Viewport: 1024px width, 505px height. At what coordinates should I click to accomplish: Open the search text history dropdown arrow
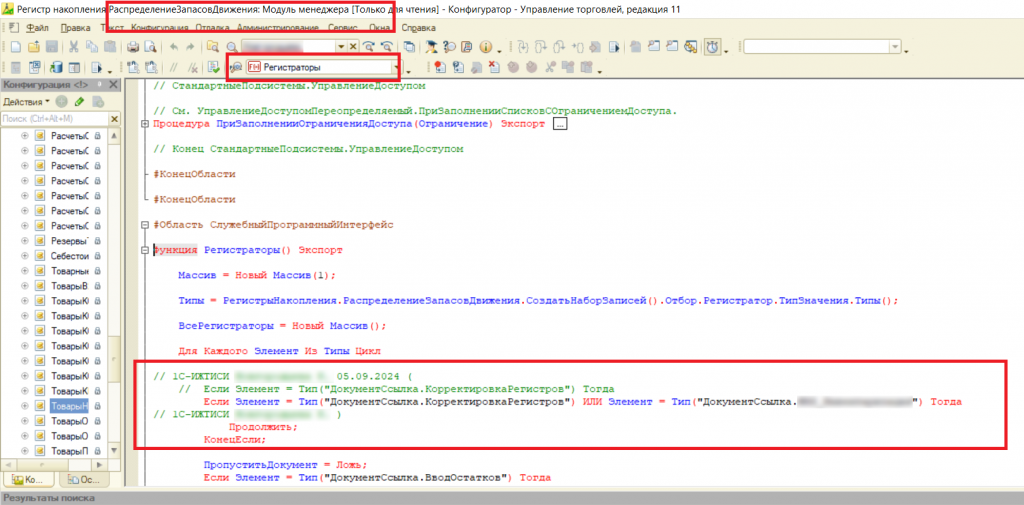point(342,46)
